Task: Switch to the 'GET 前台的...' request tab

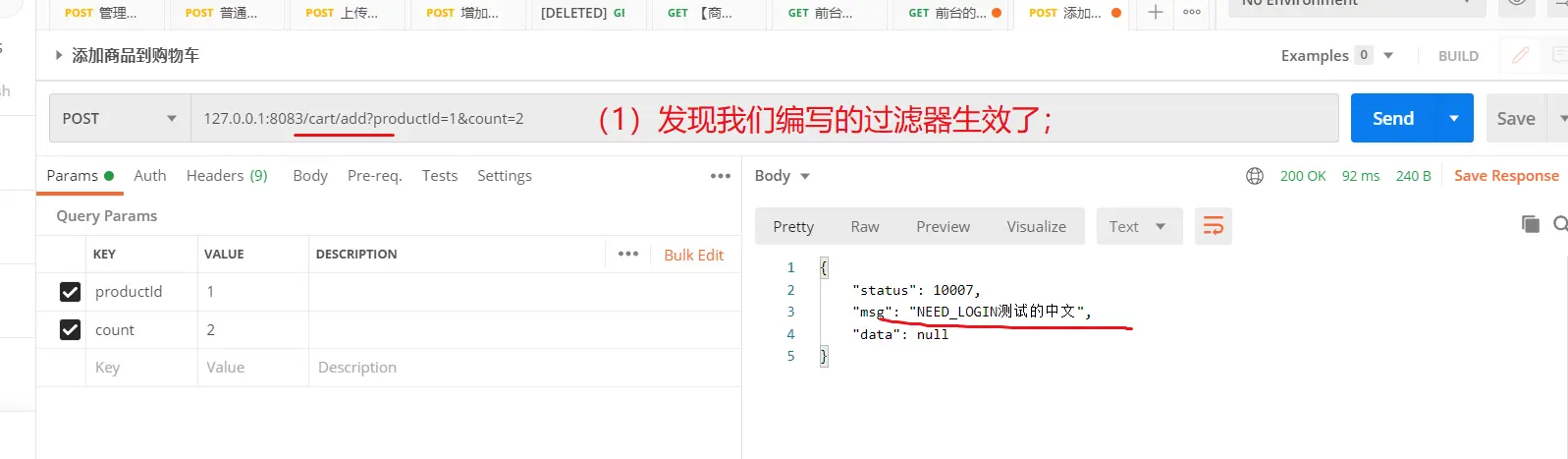Action: point(947,13)
